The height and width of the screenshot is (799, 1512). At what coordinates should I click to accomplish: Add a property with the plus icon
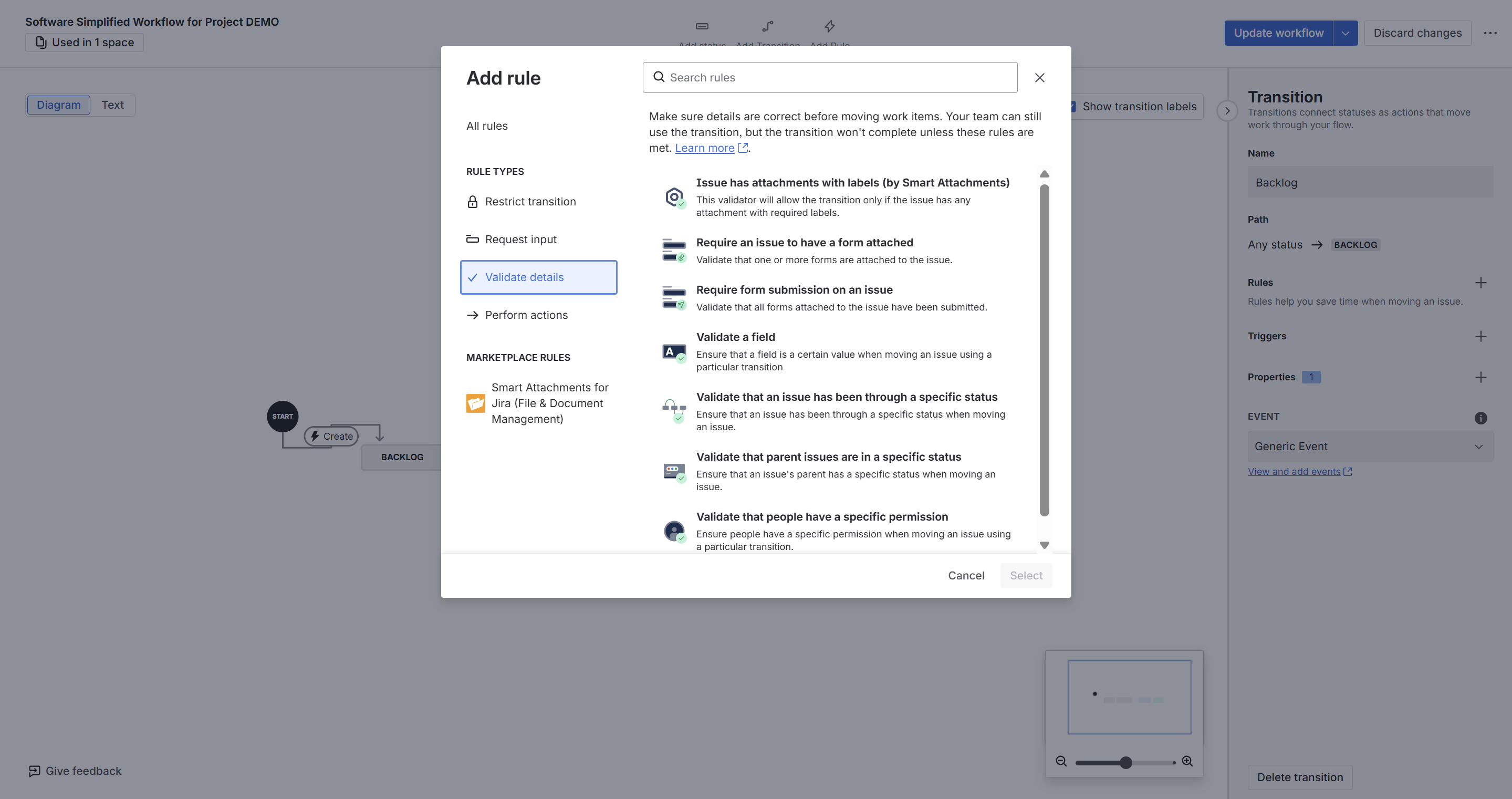point(1480,378)
